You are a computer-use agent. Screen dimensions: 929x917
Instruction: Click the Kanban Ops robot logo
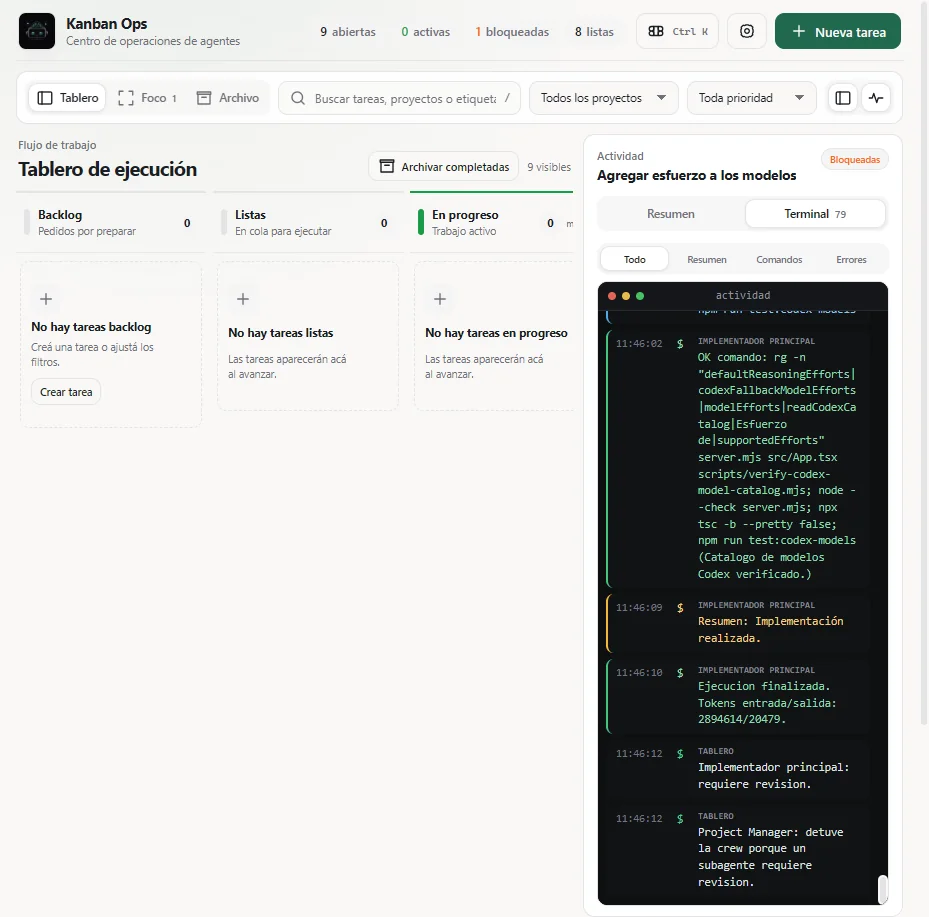click(x=37, y=31)
